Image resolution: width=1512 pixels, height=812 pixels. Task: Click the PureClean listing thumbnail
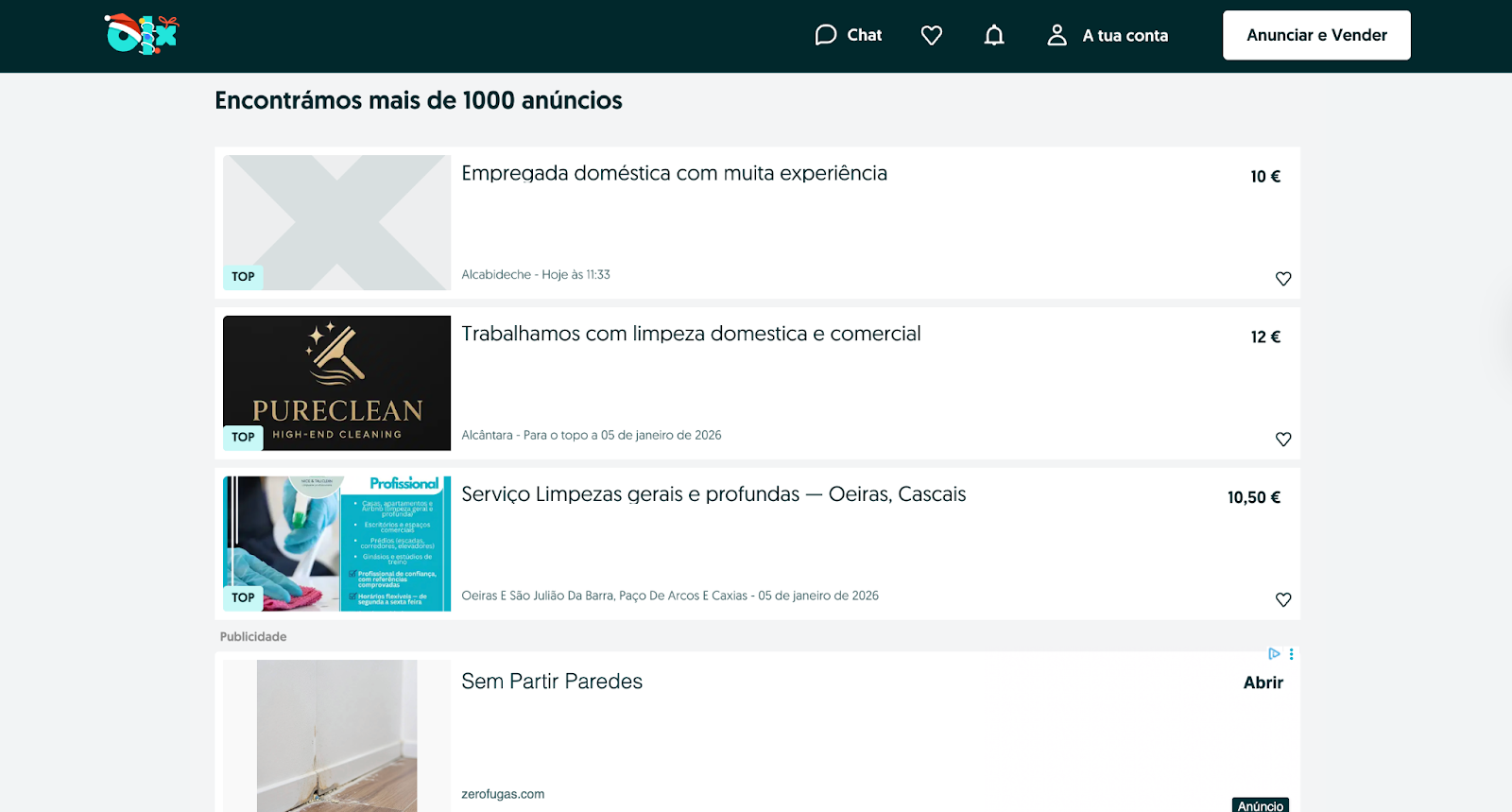click(x=336, y=383)
